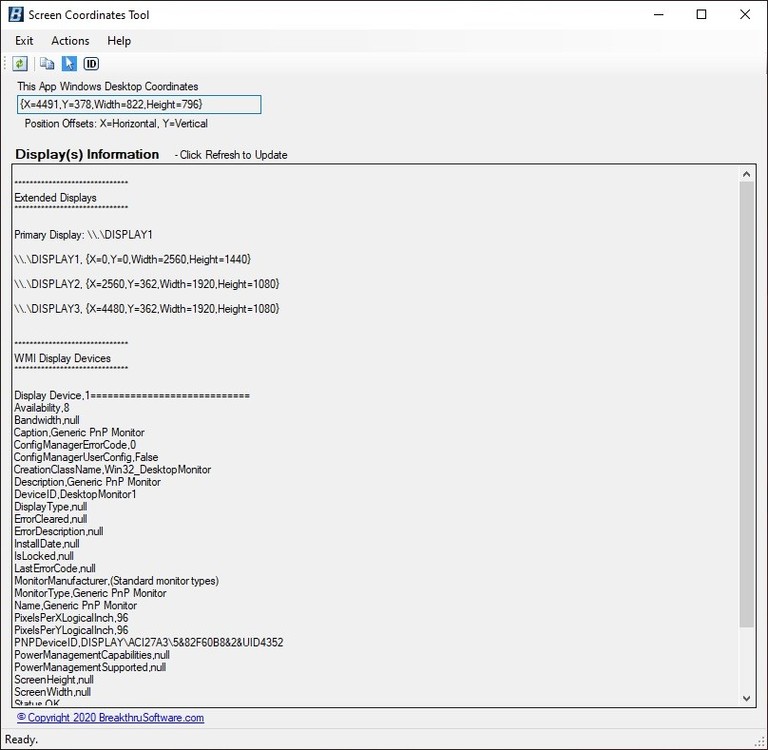Click the 'ScreenHeight,null' line
This screenshot has height=750, width=768.
(53, 679)
